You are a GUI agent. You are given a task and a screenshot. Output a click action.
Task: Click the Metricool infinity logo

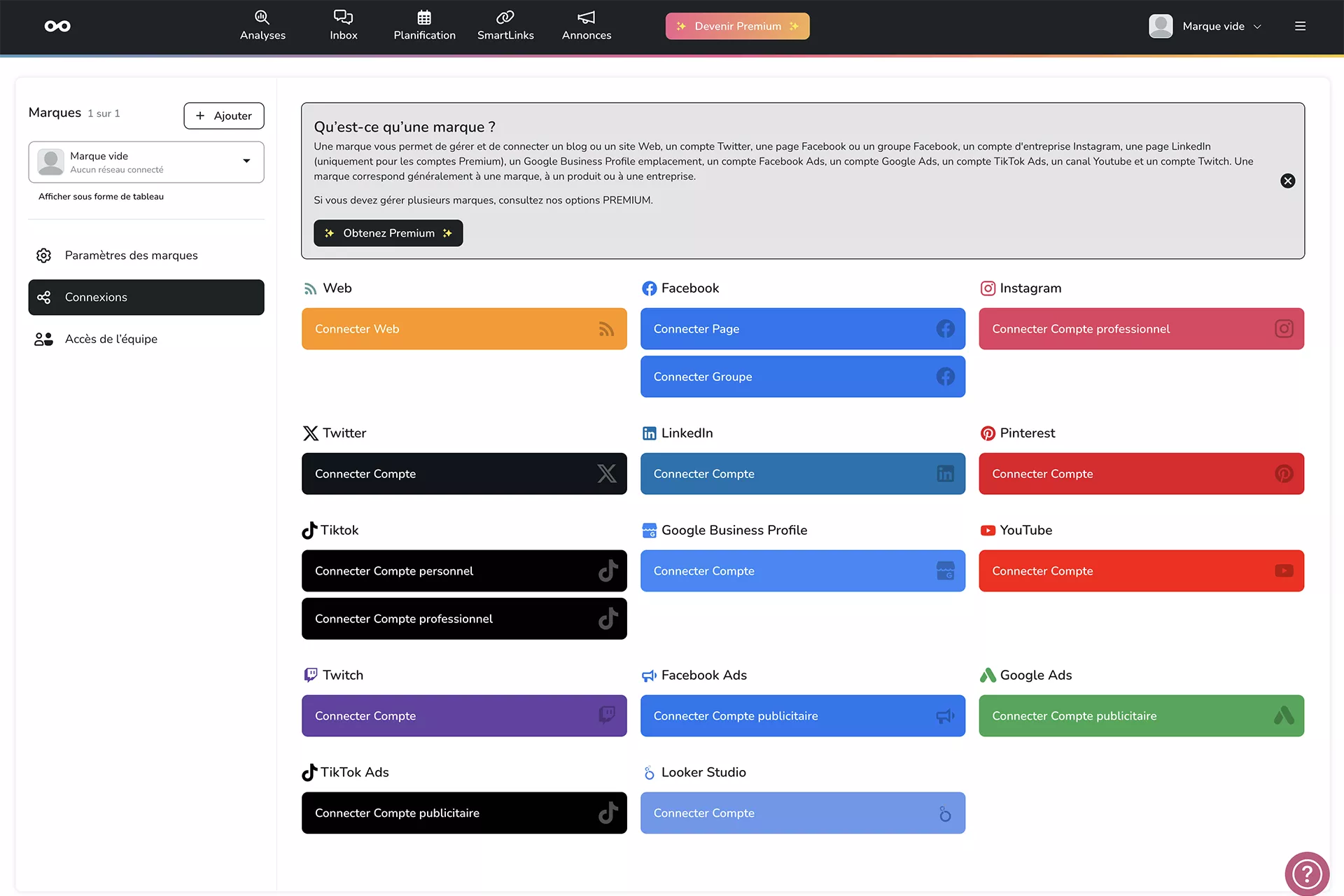click(x=57, y=26)
